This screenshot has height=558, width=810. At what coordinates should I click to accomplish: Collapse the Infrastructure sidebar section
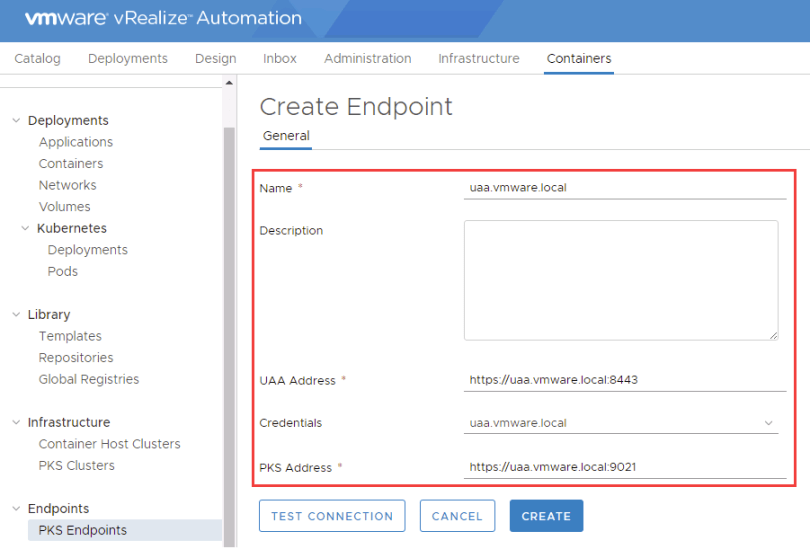16,423
